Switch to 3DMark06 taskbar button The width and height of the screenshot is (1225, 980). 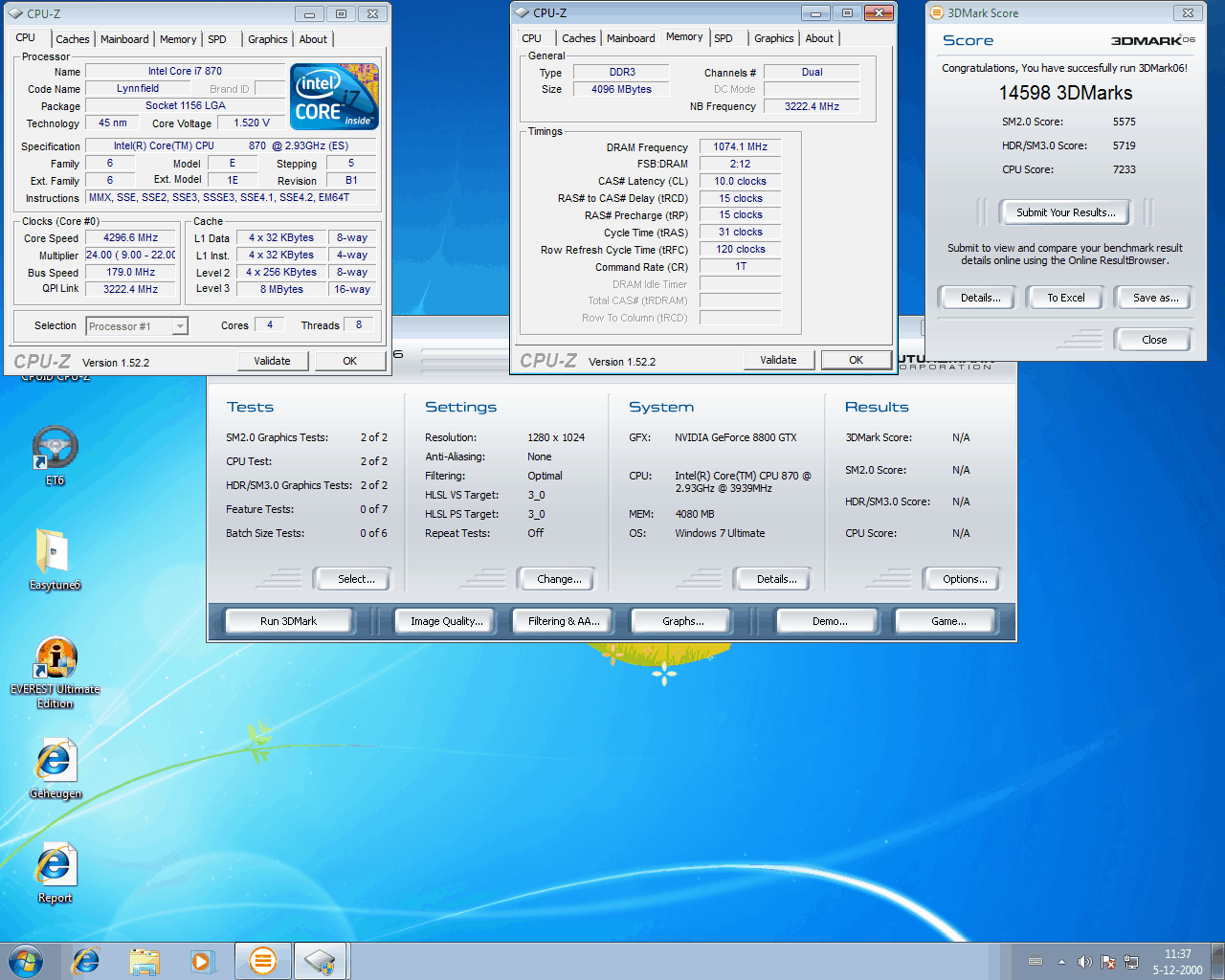(262, 961)
